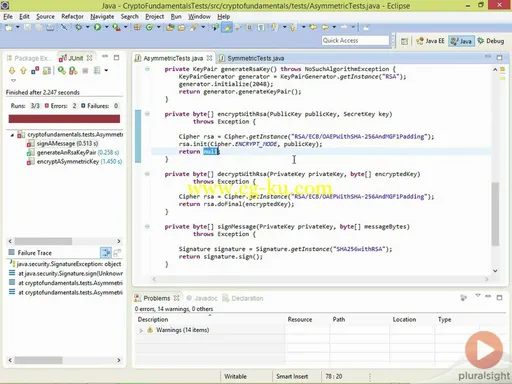512x384 pixels.
Task: Click the Debug bug toolbar icon
Action: pos(78,27)
